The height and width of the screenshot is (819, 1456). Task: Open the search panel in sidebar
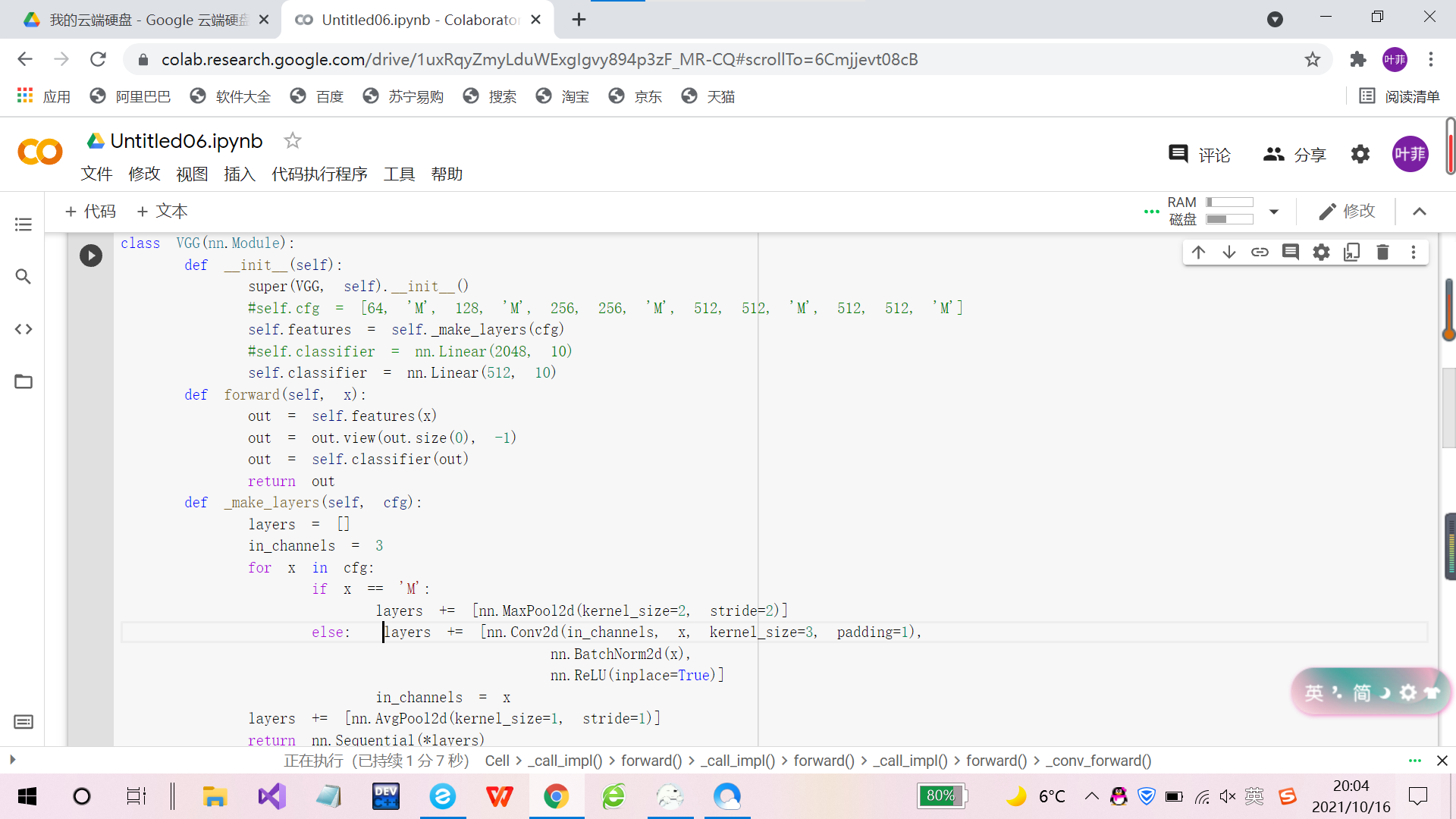(x=24, y=277)
